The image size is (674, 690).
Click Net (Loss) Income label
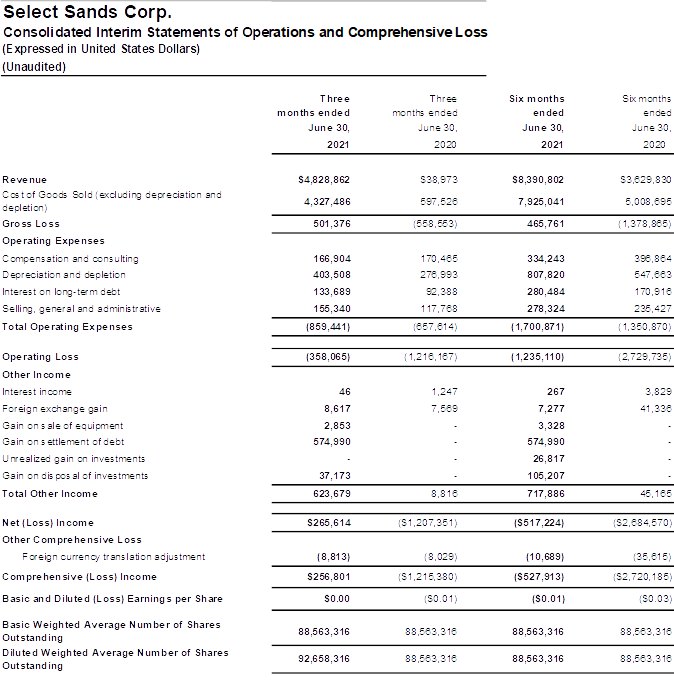point(48,523)
